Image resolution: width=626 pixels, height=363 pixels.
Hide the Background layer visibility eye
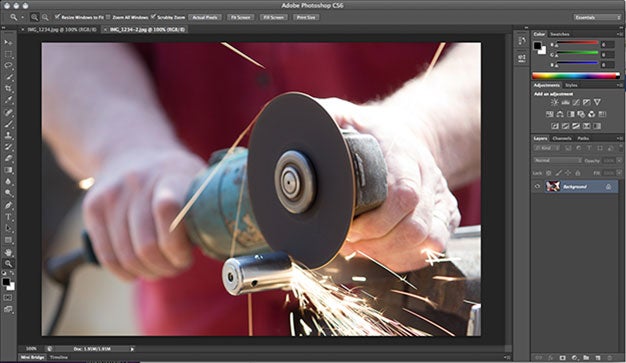click(537, 186)
